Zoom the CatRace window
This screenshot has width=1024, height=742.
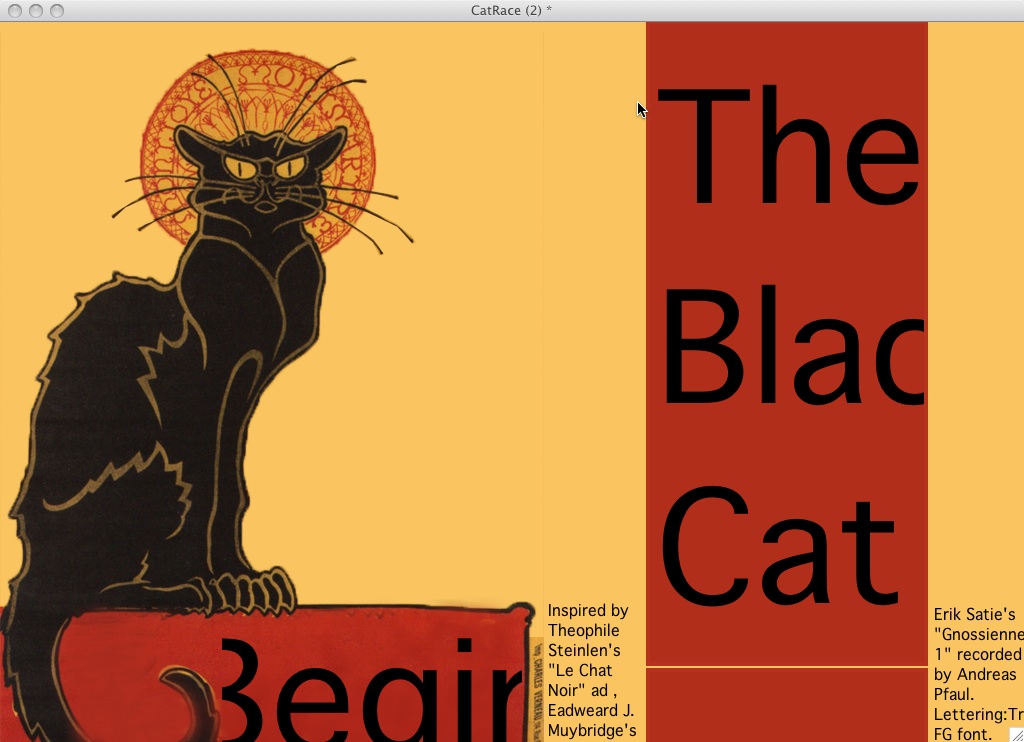coord(57,10)
